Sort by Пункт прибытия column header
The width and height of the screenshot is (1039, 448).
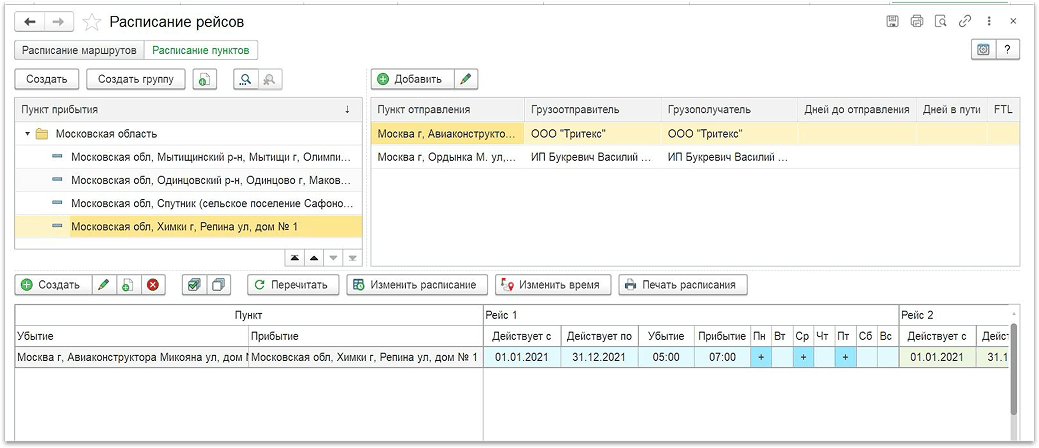point(188,110)
